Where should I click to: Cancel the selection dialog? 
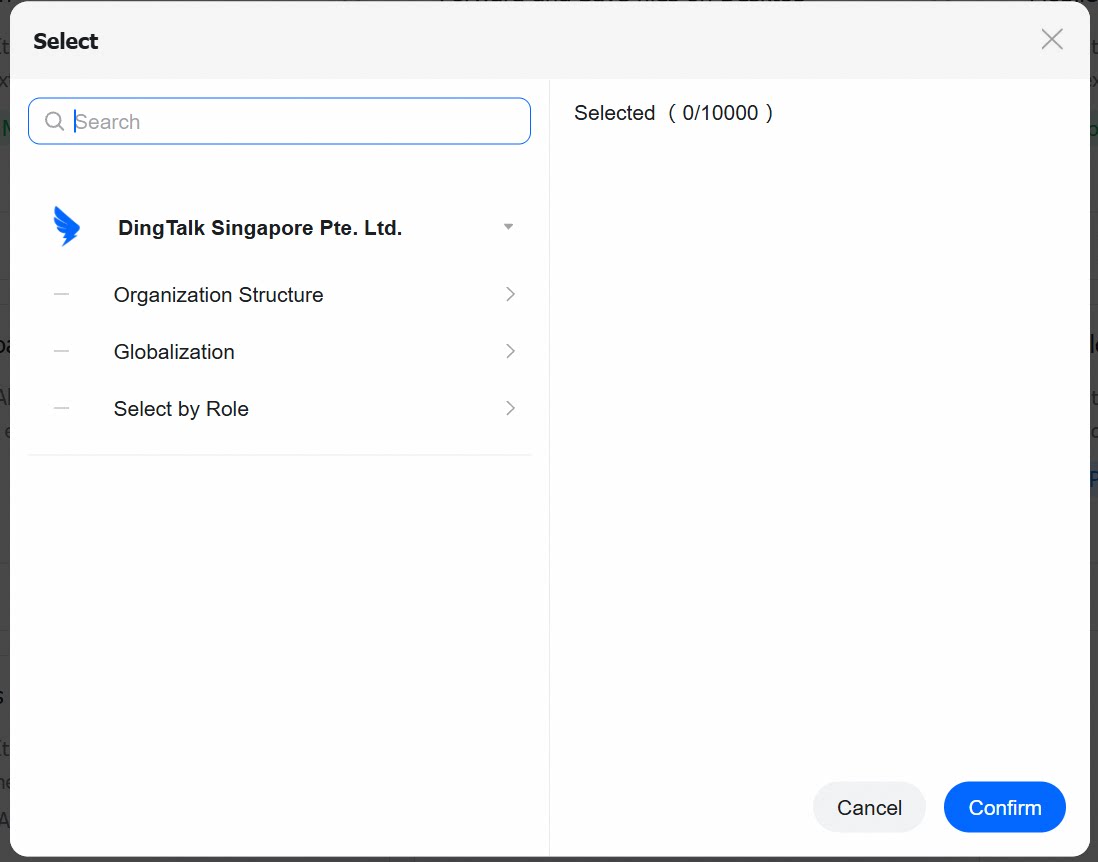(869, 807)
